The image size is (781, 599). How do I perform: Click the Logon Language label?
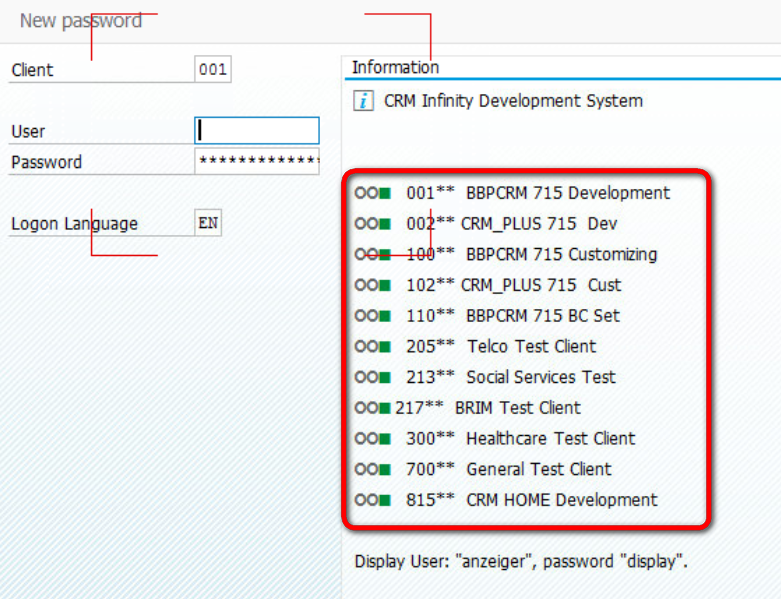74,224
